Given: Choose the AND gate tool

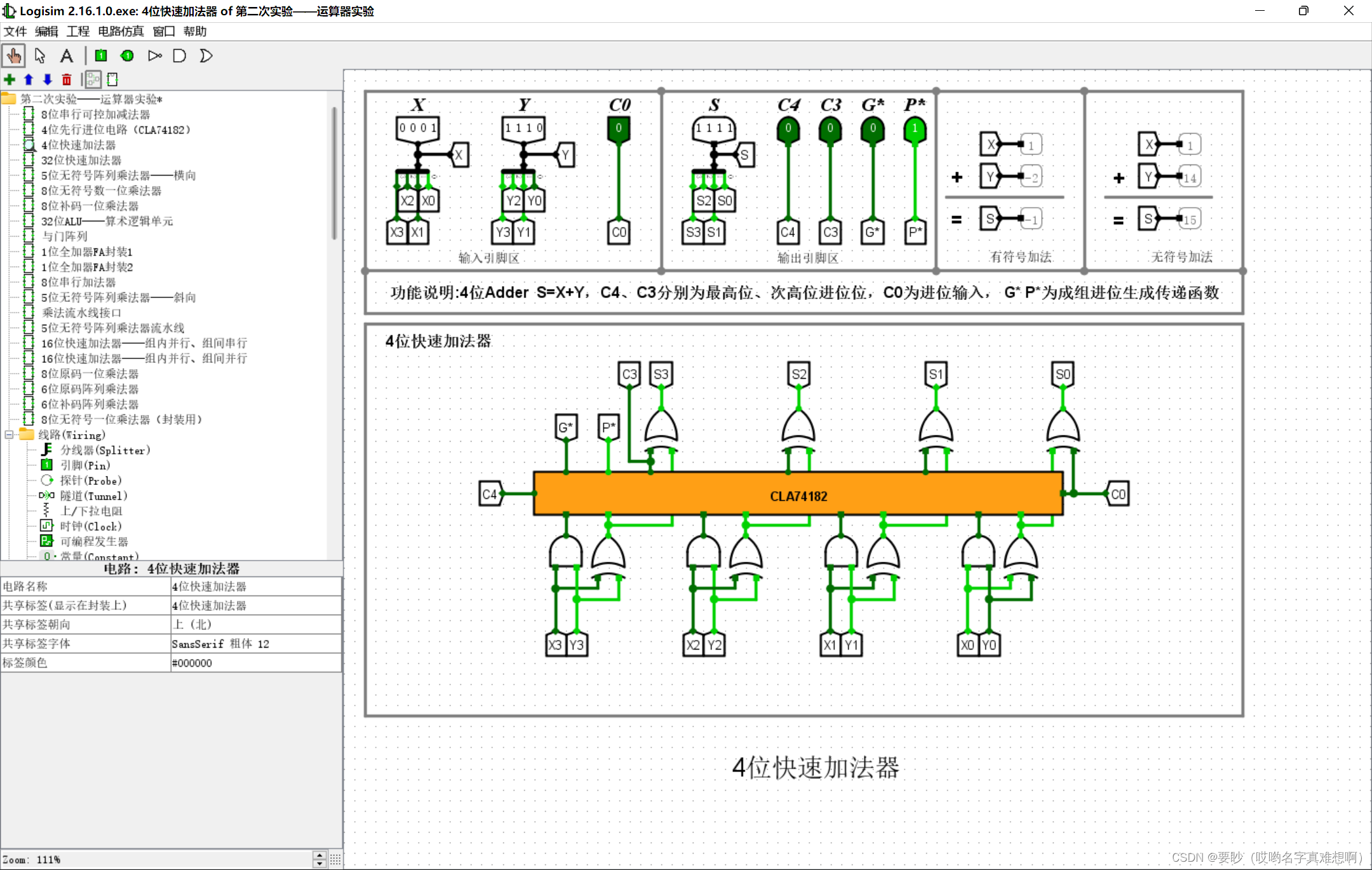Looking at the screenshot, I should point(180,56).
